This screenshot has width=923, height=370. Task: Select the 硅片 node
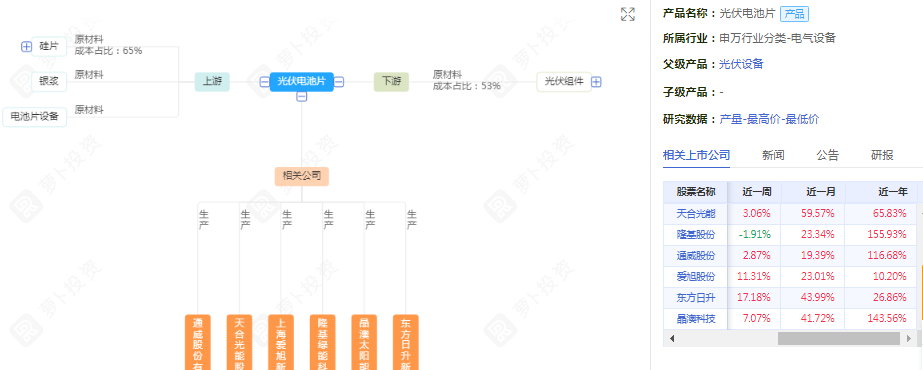point(49,46)
